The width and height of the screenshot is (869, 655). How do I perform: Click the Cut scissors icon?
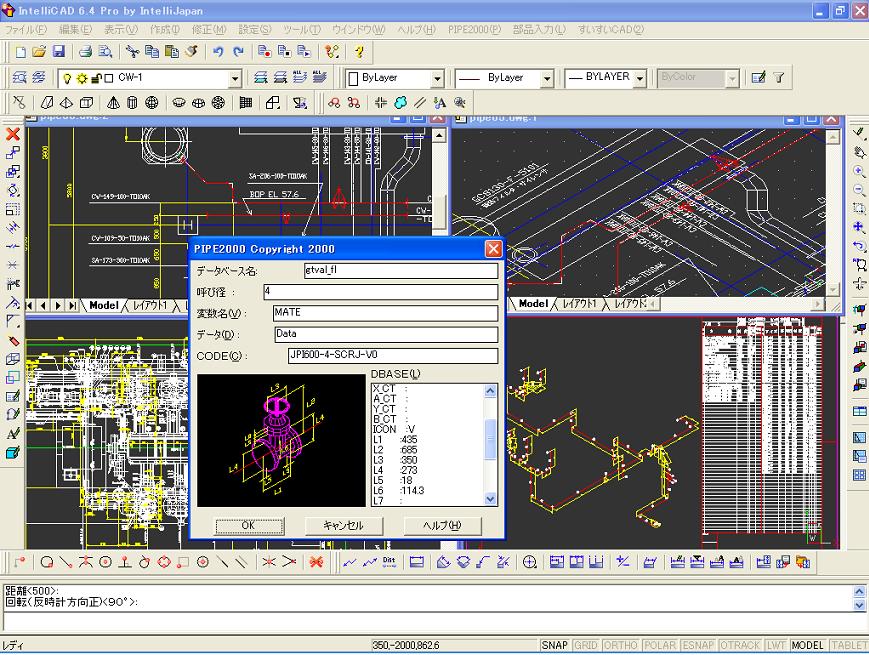[132, 52]
